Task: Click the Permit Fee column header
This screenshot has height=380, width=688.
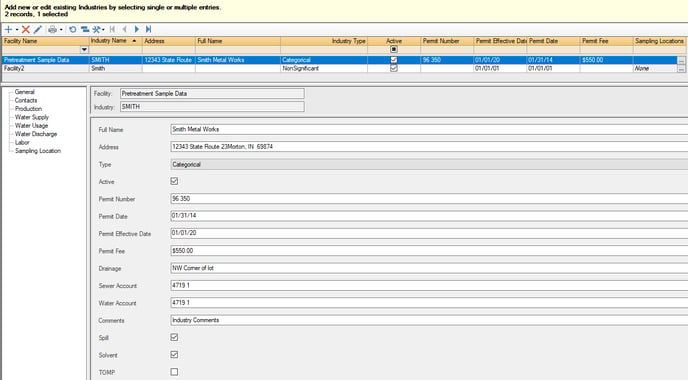Action: click(606, 41)
